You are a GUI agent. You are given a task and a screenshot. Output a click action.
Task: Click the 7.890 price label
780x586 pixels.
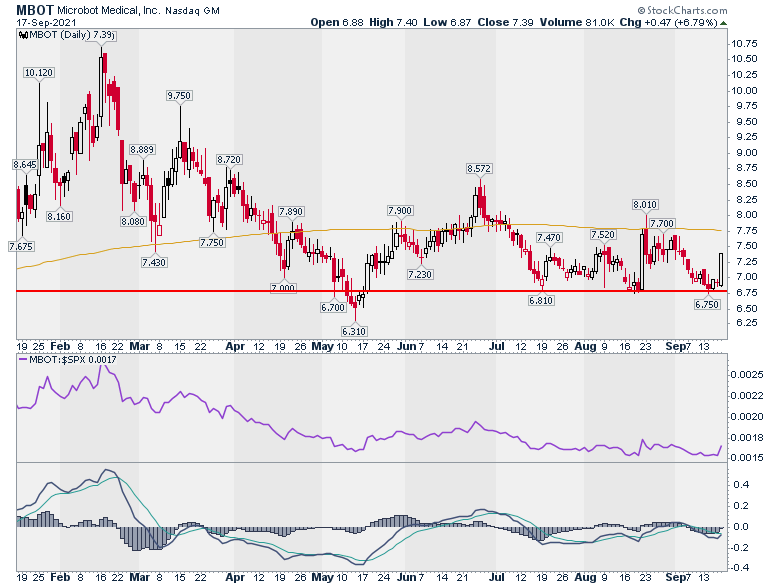click(291, 211)
